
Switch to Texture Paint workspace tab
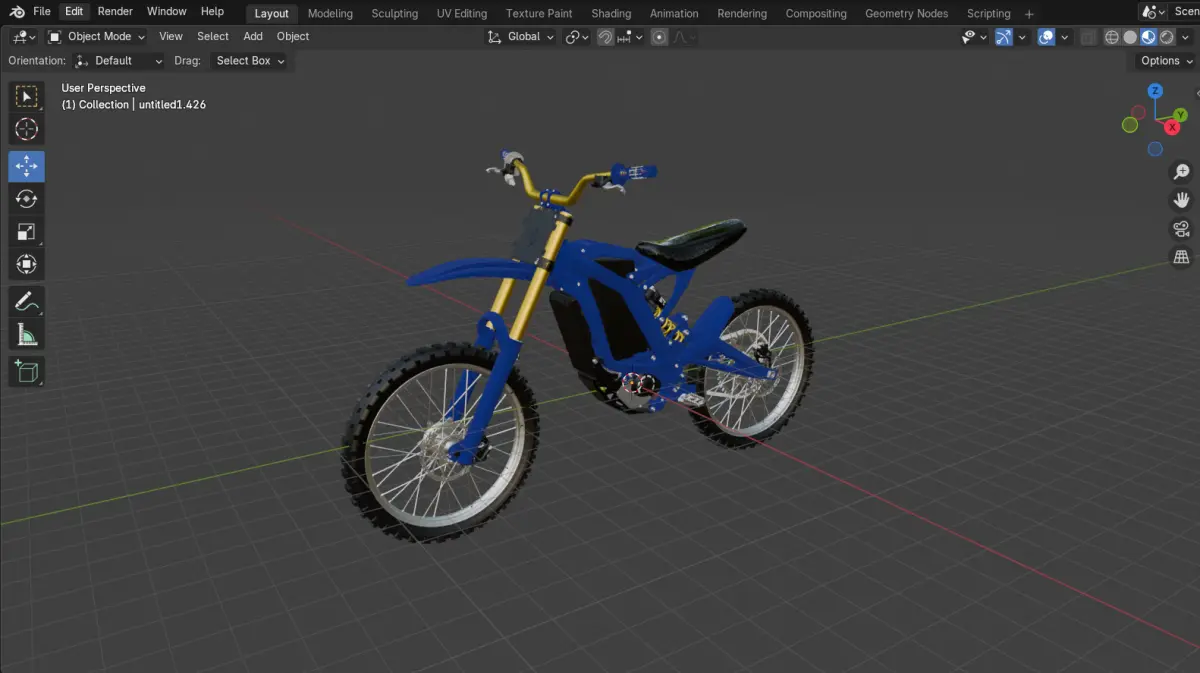[539, 14]
